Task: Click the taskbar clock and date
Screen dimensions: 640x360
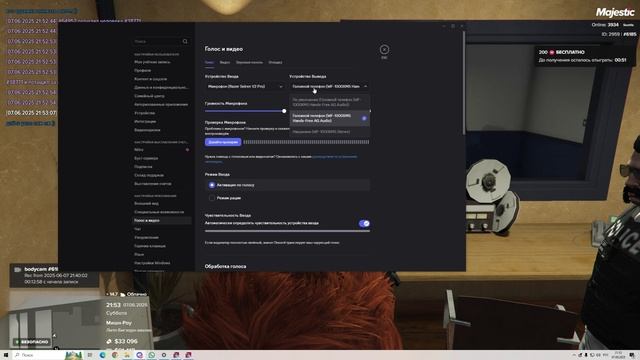Action: [x=618, y=355]
